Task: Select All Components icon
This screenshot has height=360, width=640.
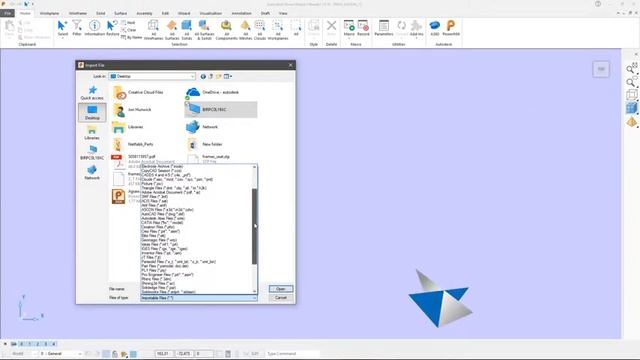Action: pyautogui.click(x=226, y=30)
